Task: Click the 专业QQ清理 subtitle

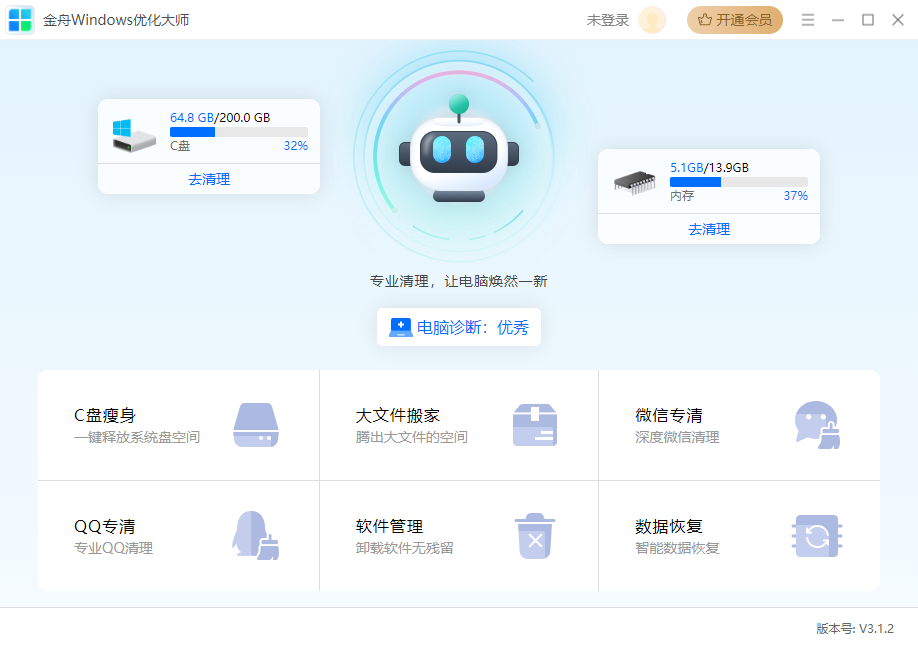Action: point(114,549)
